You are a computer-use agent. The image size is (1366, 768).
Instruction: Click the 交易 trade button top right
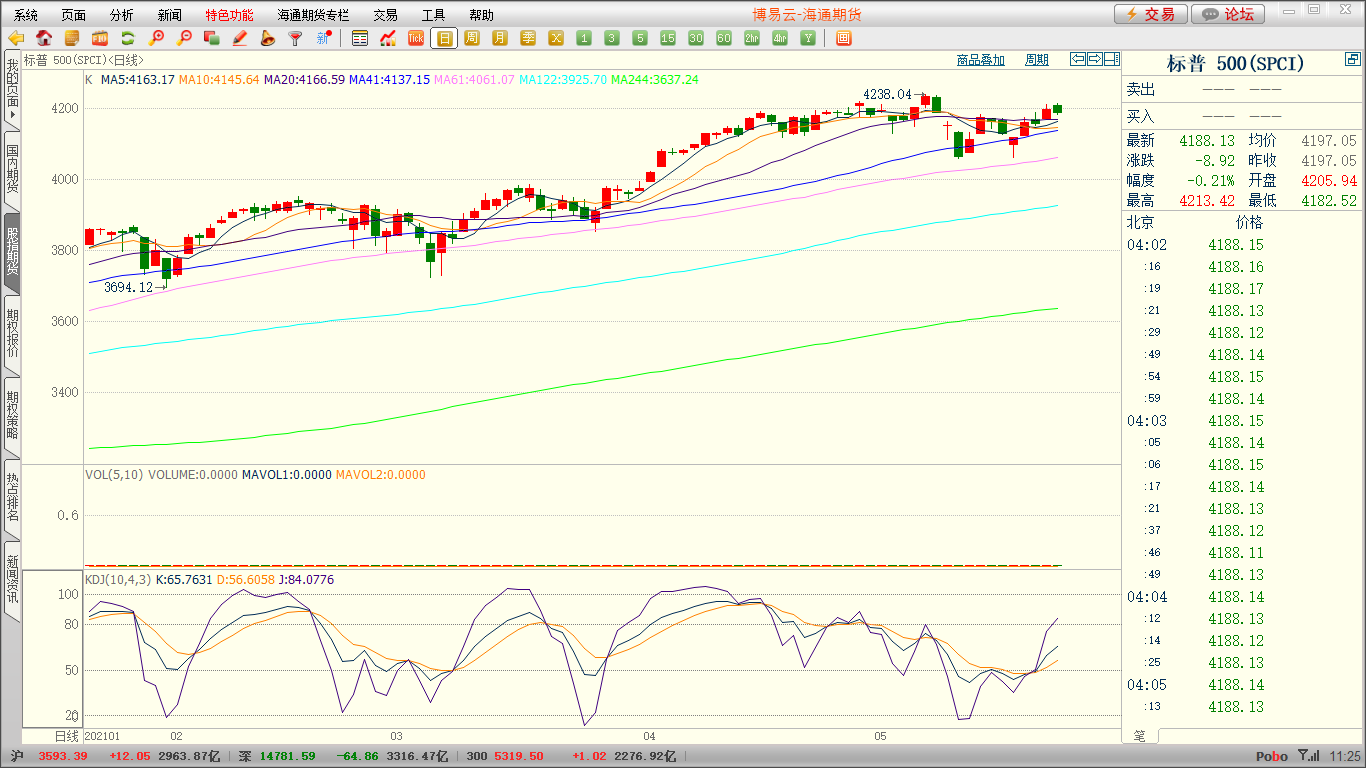(1151, 14)
